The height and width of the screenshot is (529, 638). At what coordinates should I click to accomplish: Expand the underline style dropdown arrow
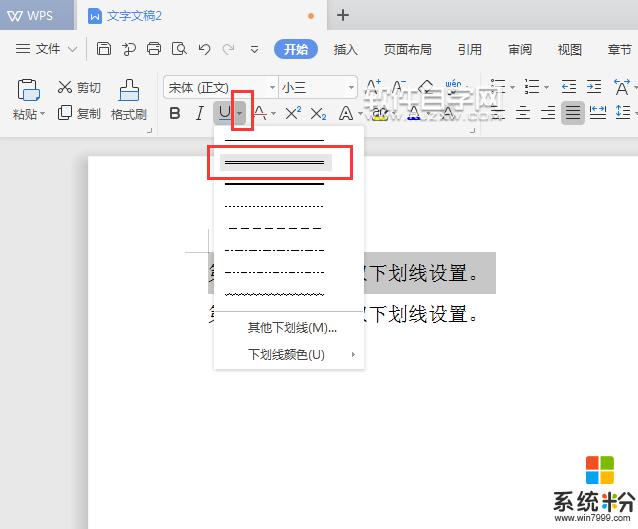tap(240, 113)
